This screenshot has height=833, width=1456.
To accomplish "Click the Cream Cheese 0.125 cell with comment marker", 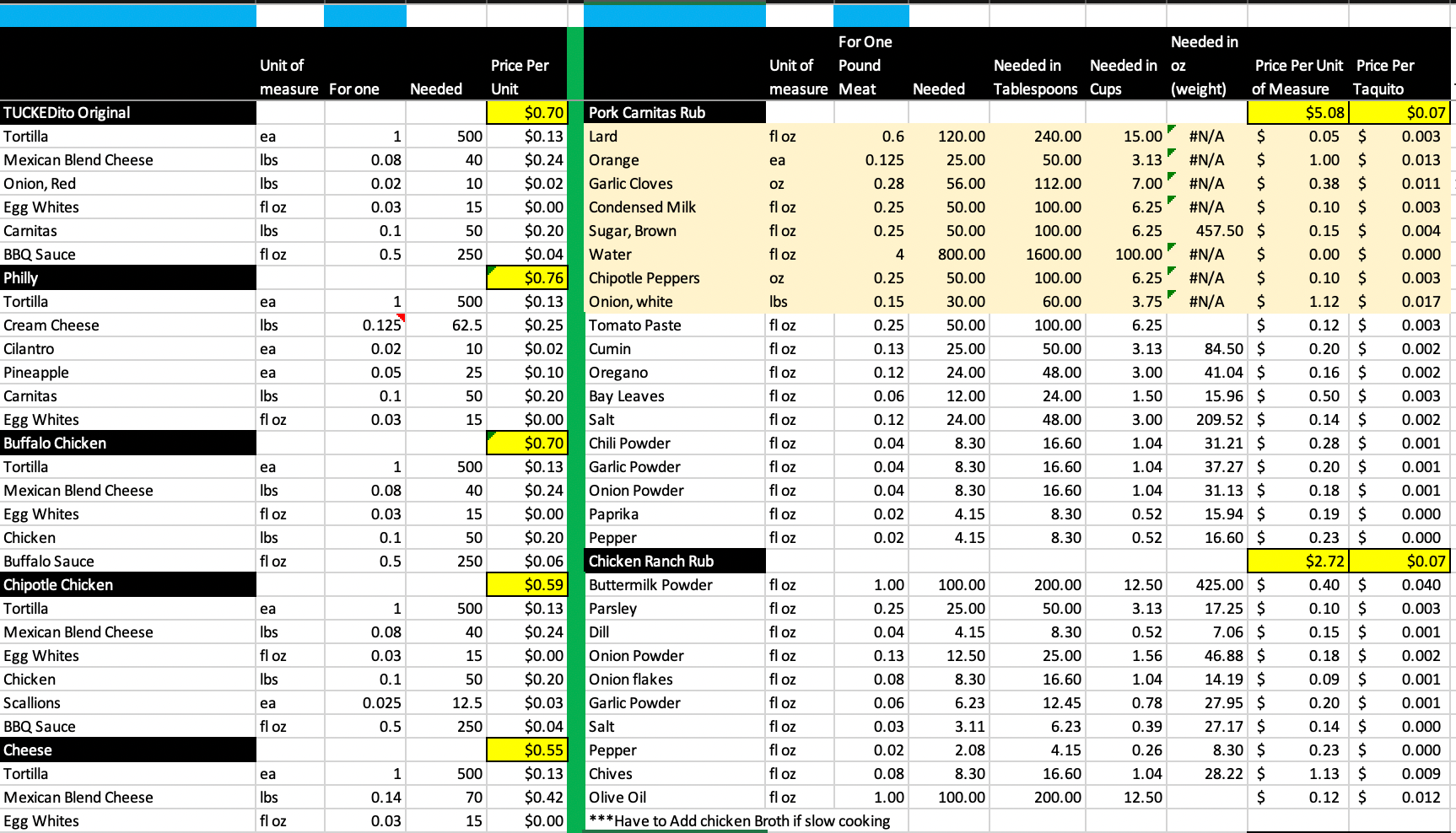I will [x=365, y=325].
